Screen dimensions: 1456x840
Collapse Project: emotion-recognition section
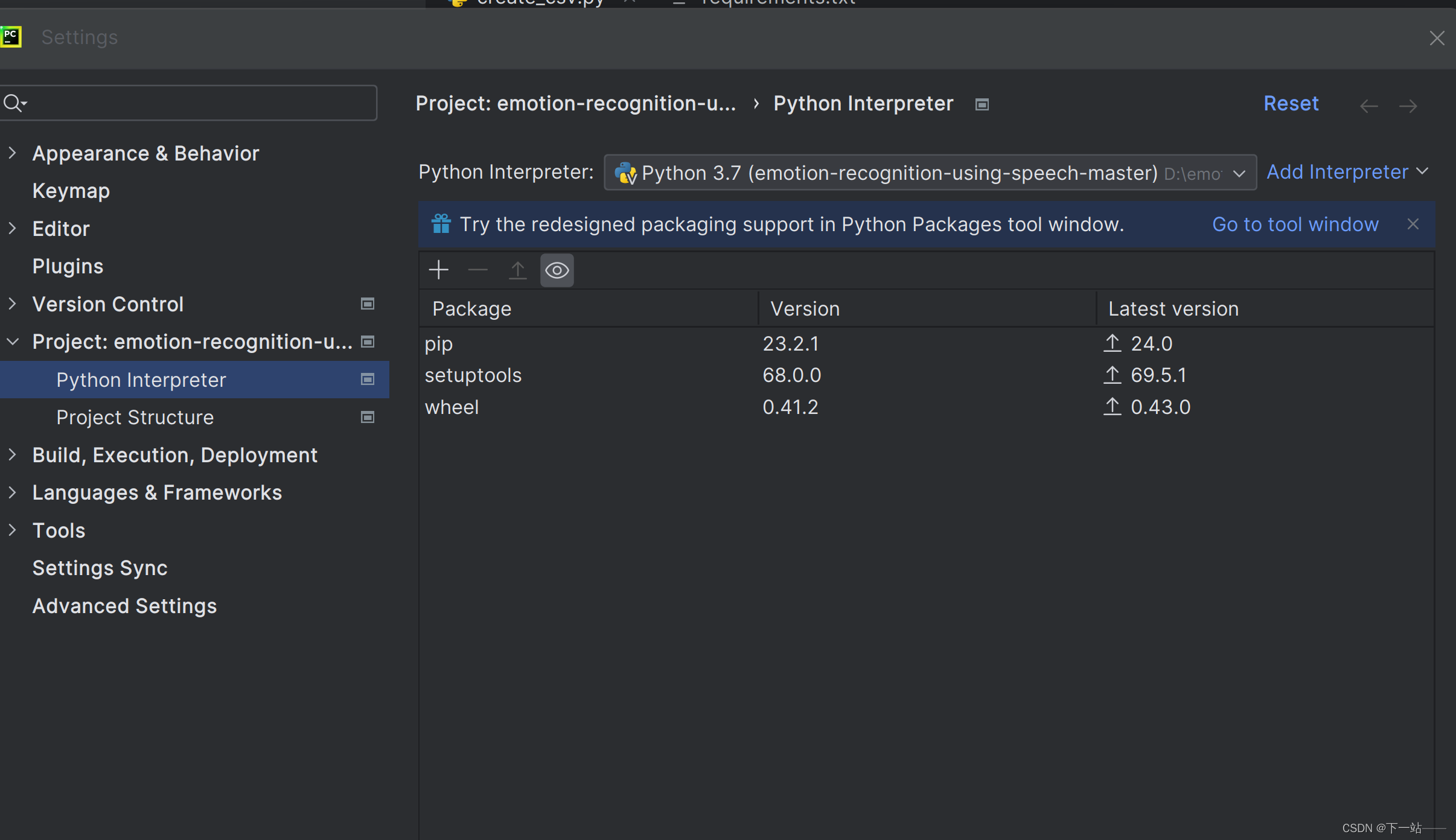(x=12, y=342)
